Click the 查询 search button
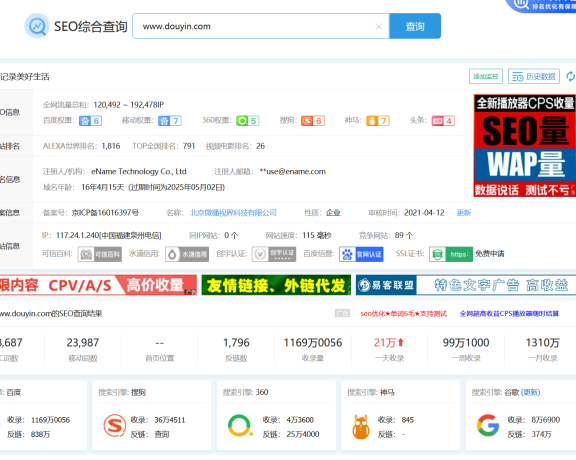This screenshot has width=576, height=460. tap(415, 26)
